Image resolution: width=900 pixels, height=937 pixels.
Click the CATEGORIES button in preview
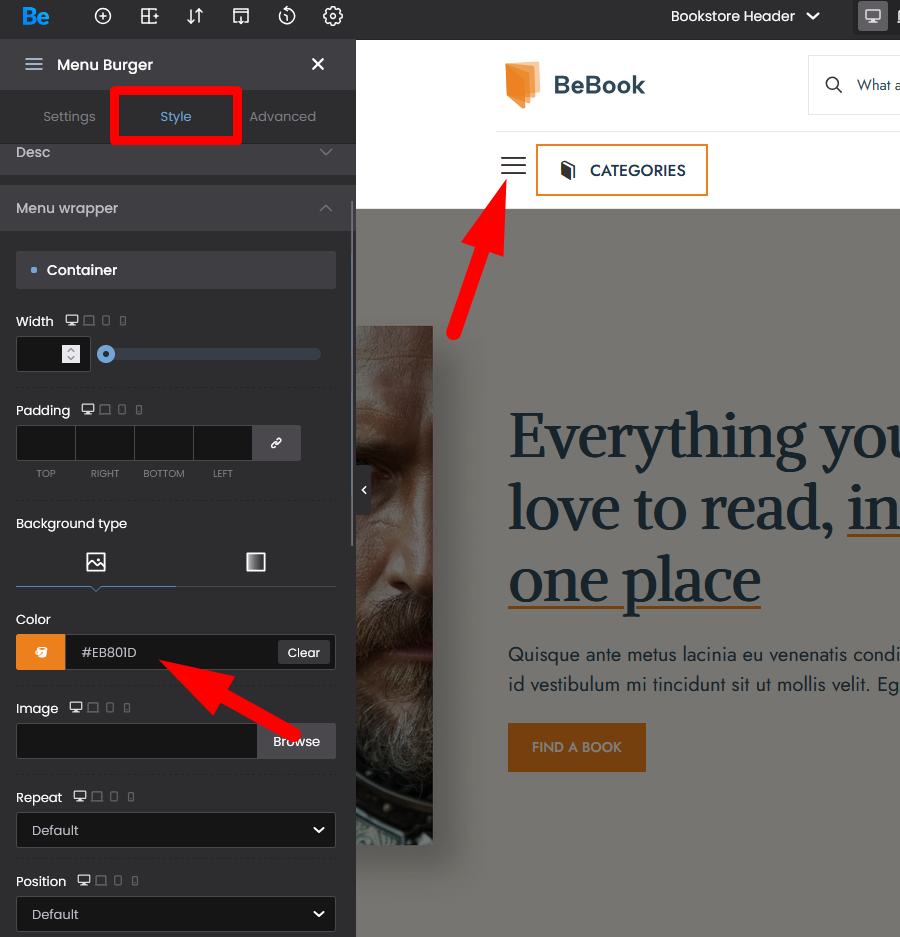click(622, 170)
